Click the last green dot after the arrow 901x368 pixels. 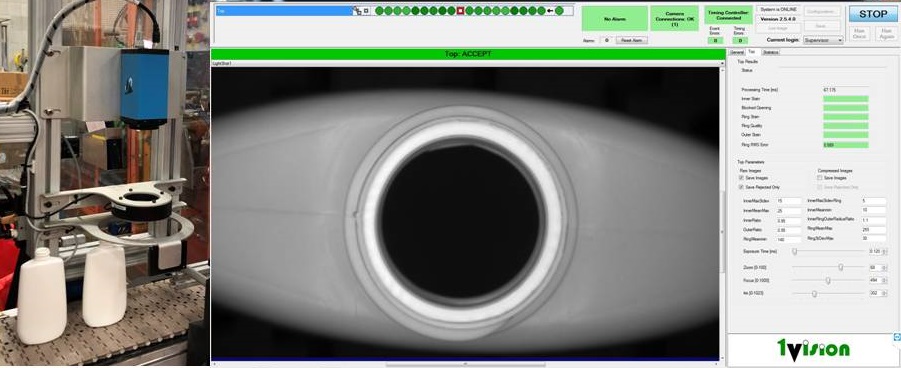559,10
